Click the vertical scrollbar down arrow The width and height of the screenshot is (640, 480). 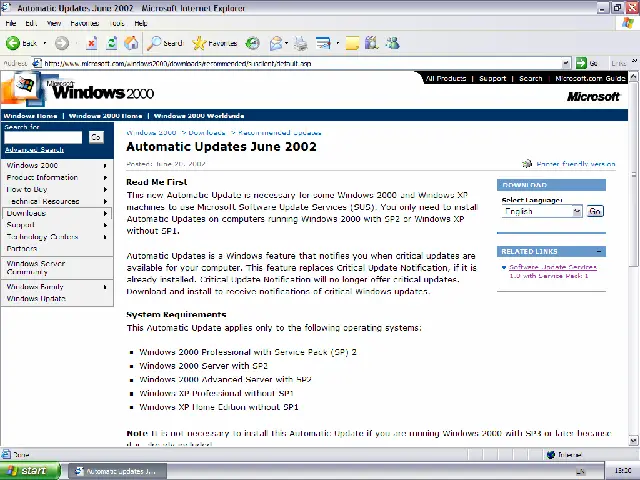pyautogui.click(x=633, y=441)
